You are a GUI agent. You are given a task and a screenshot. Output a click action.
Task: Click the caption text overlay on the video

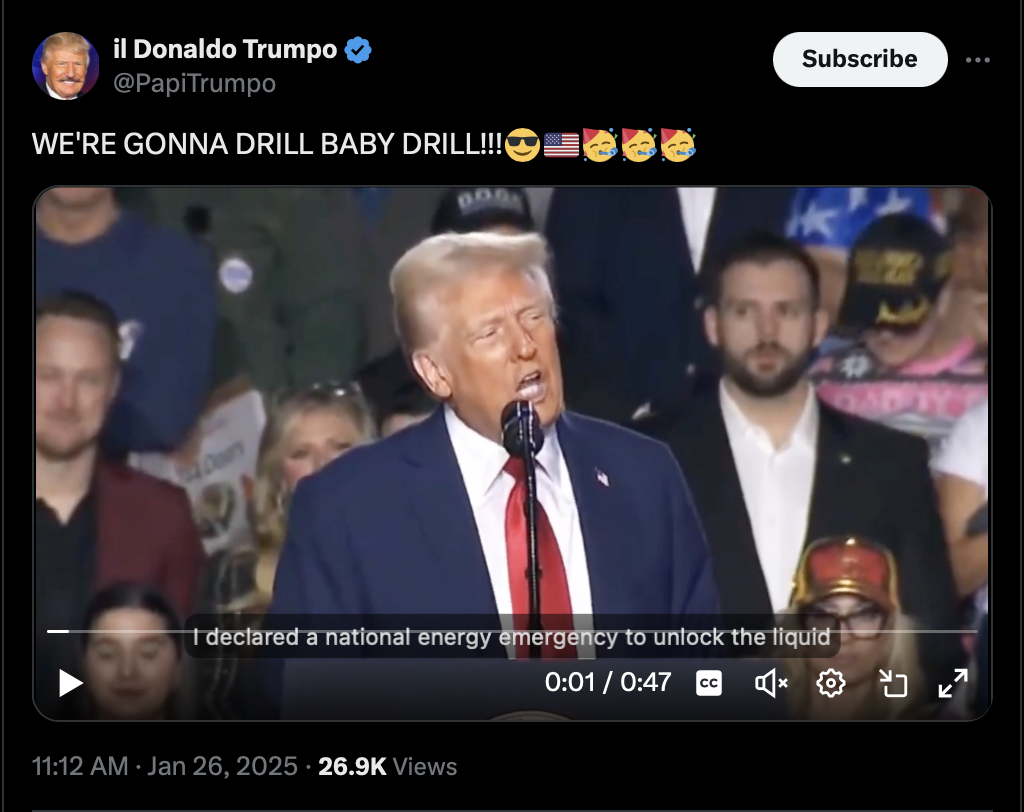[511, 636]
